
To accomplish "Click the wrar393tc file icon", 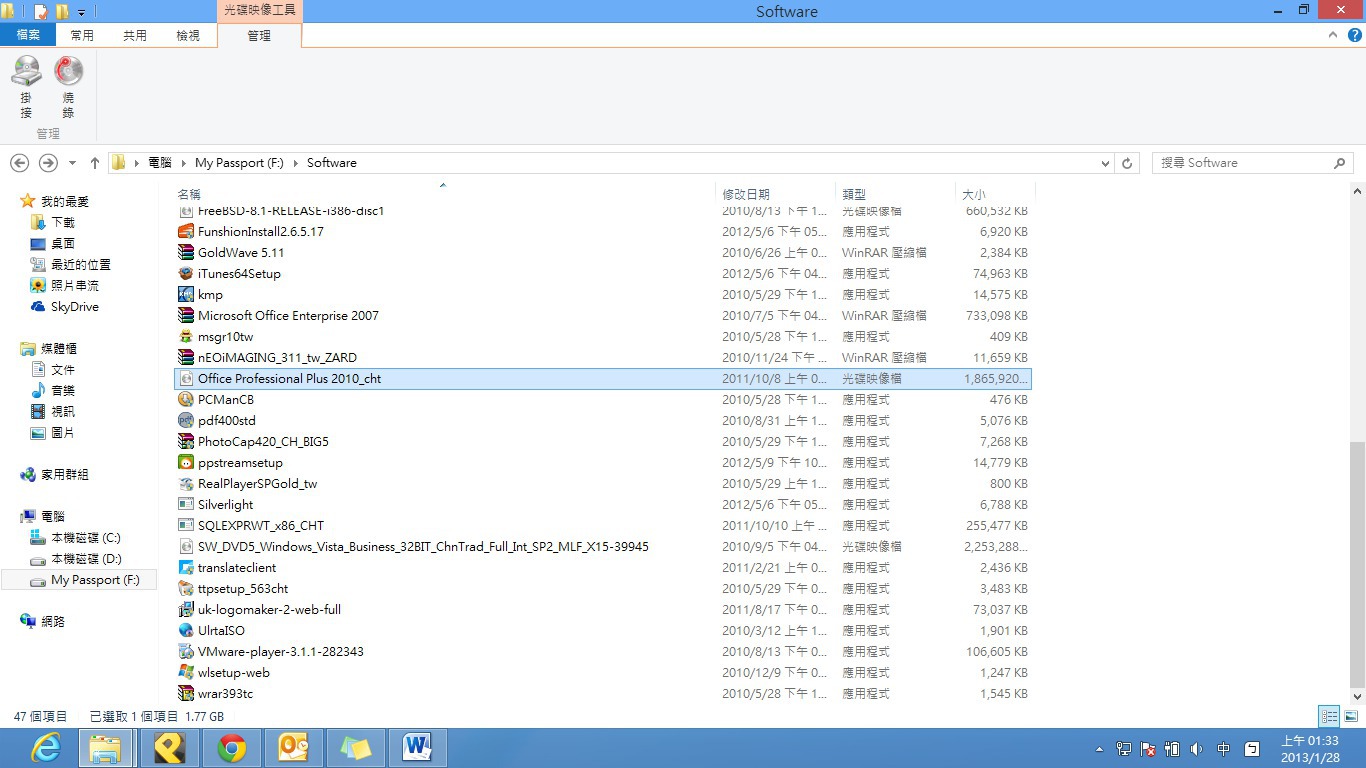I will [x=186, y=694].
